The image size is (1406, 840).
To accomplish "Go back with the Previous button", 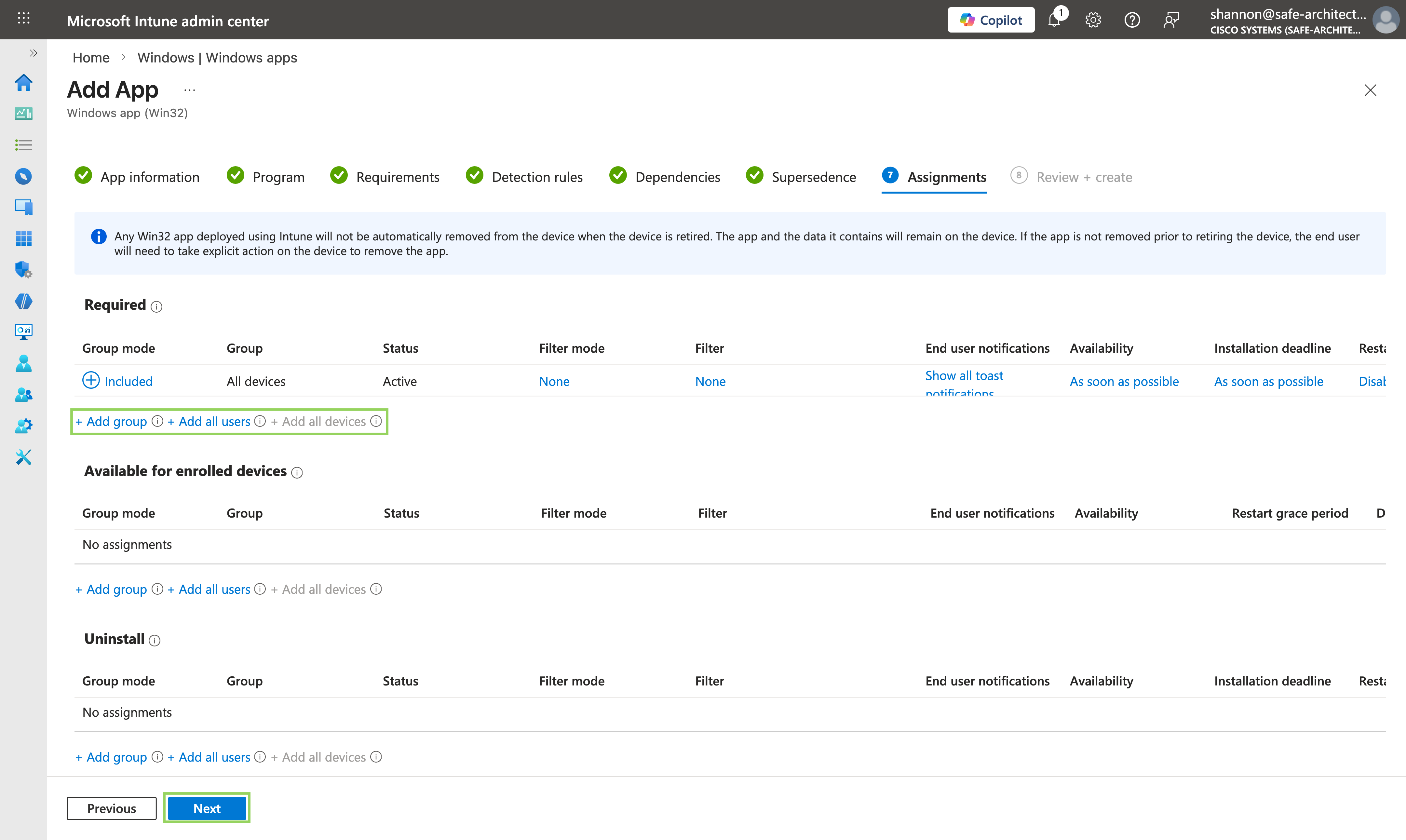I will [x=112, y=808].
